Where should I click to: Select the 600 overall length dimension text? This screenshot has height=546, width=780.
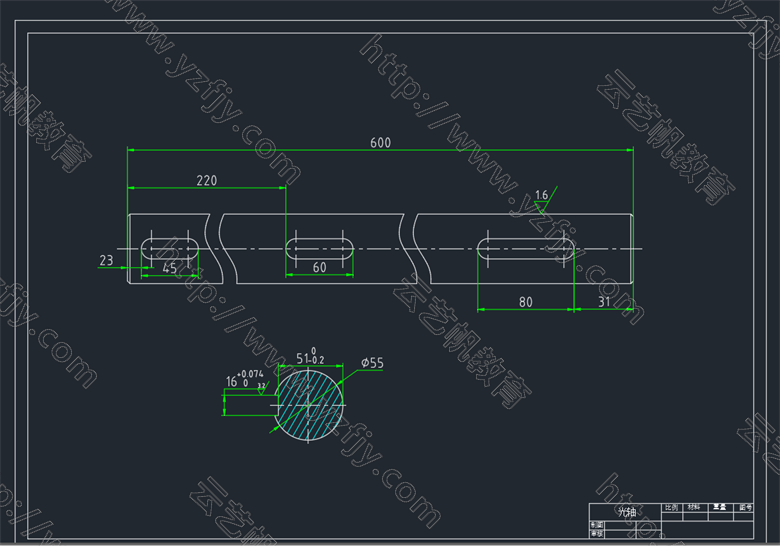[x=381, y=143]
